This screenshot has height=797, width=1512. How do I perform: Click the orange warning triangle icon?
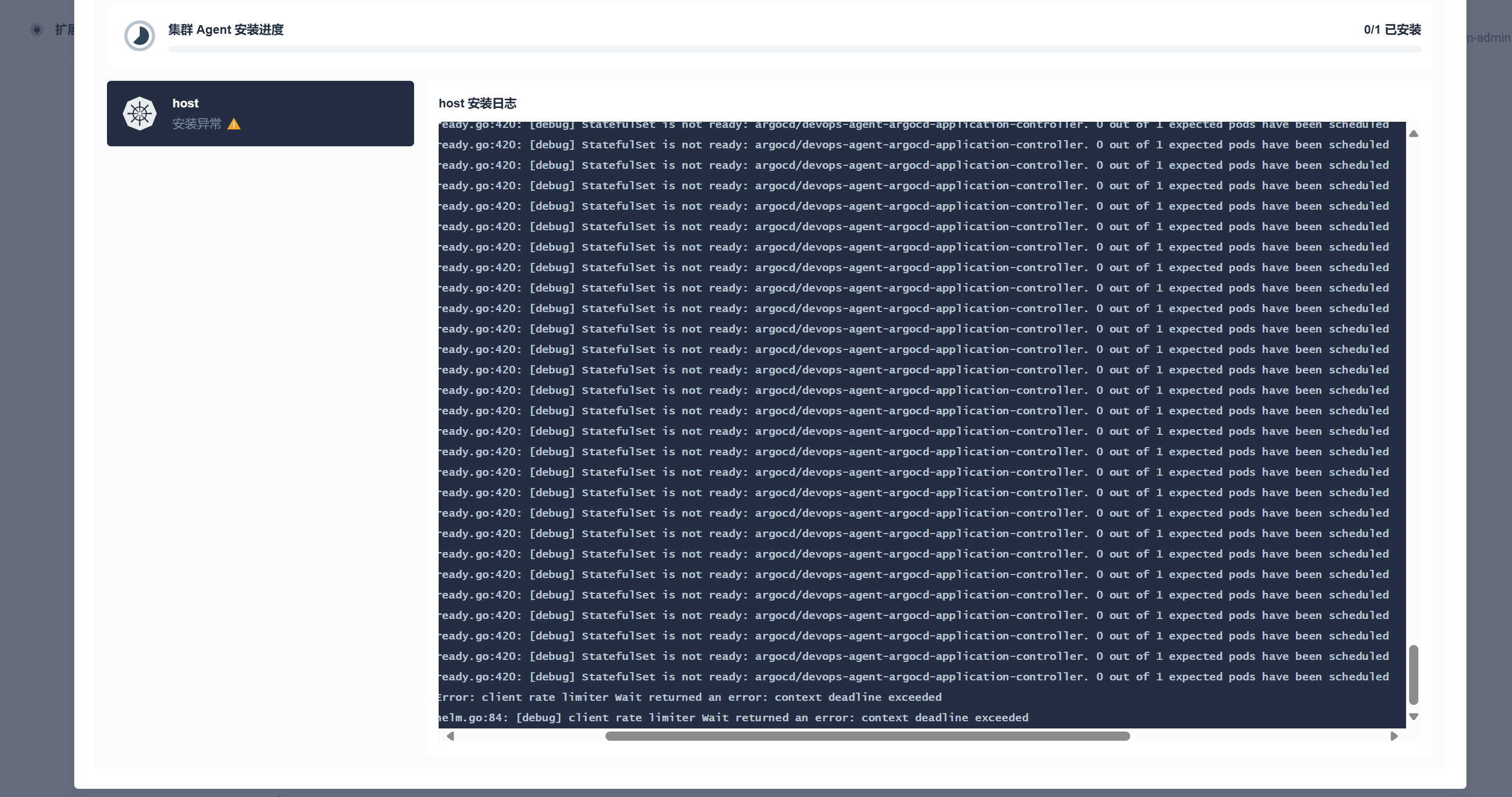click(233, 124)
